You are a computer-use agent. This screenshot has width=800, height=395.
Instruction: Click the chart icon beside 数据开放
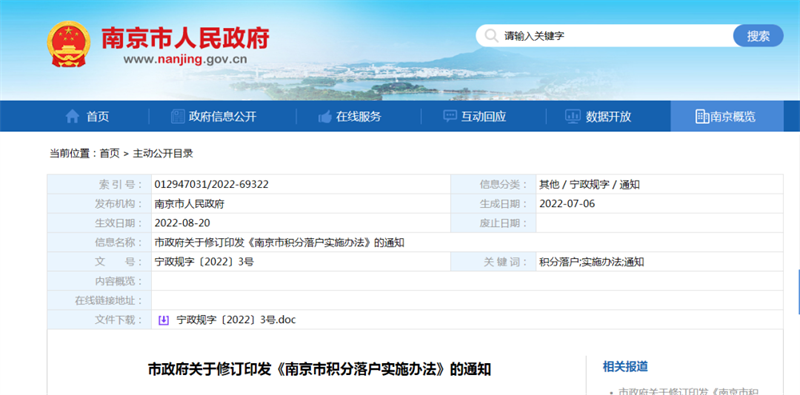point(573,116)
